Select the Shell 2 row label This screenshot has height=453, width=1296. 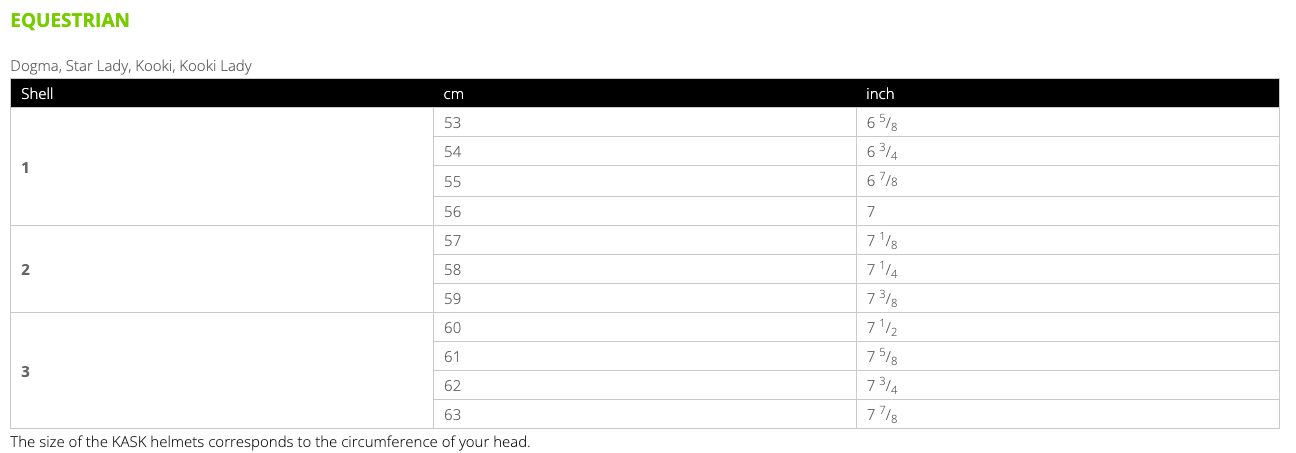tap(25, 269)
